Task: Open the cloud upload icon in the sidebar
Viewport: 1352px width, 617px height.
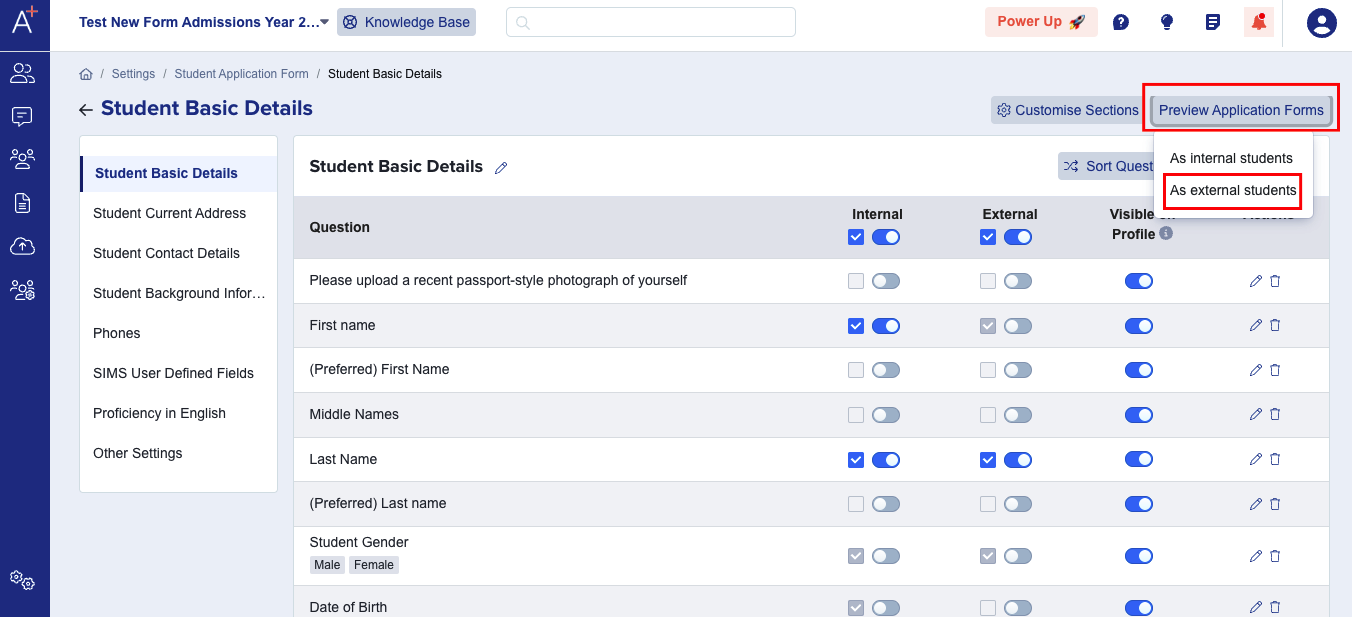Action: point(22,246)
